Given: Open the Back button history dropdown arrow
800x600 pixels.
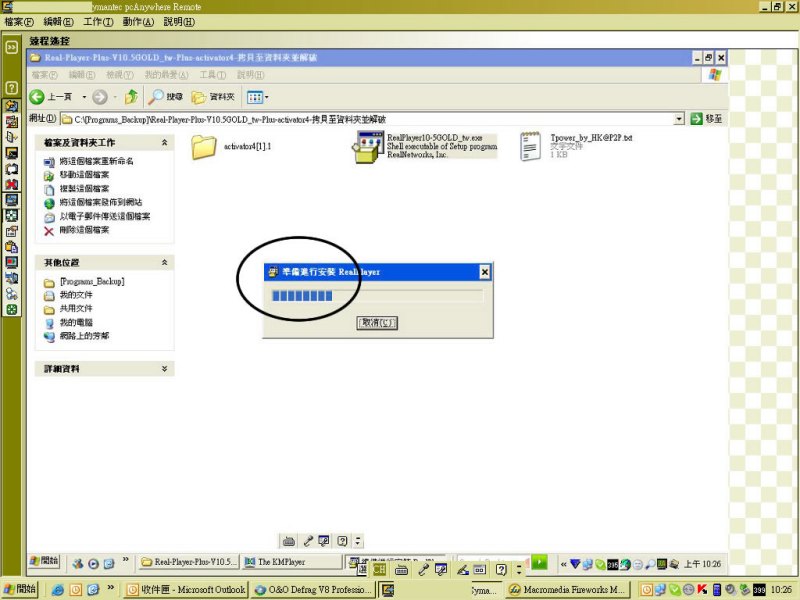Looking at the screenshot, I should pyautogui.click(x=84, y=96).
